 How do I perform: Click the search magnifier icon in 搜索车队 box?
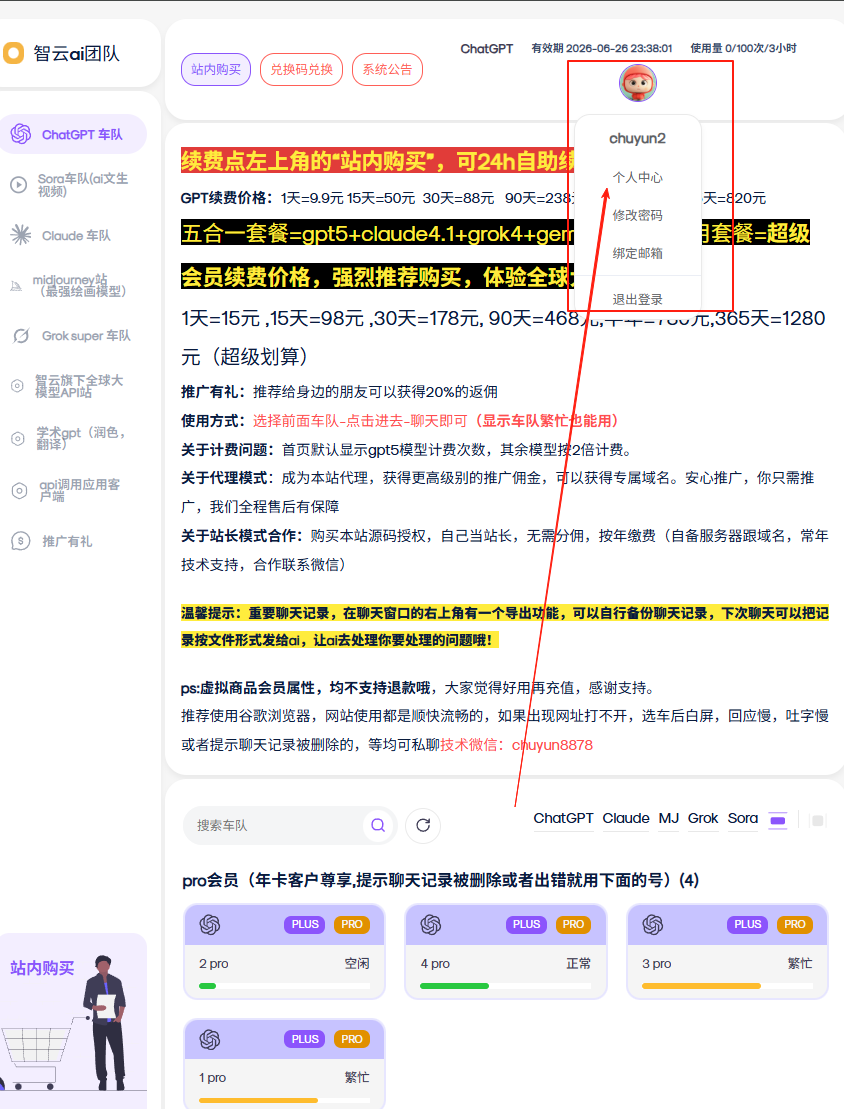click(x=378, y=825)
